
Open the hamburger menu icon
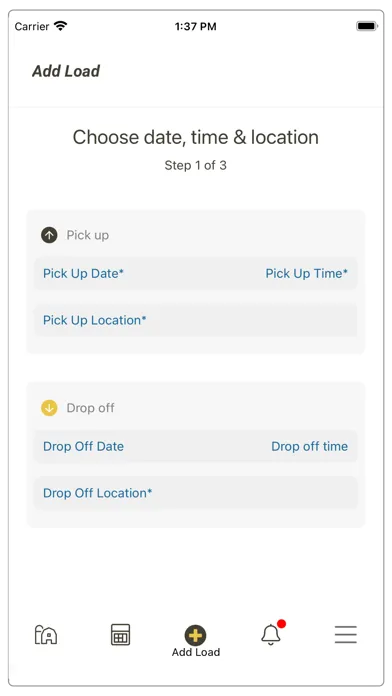pos(346,634)
